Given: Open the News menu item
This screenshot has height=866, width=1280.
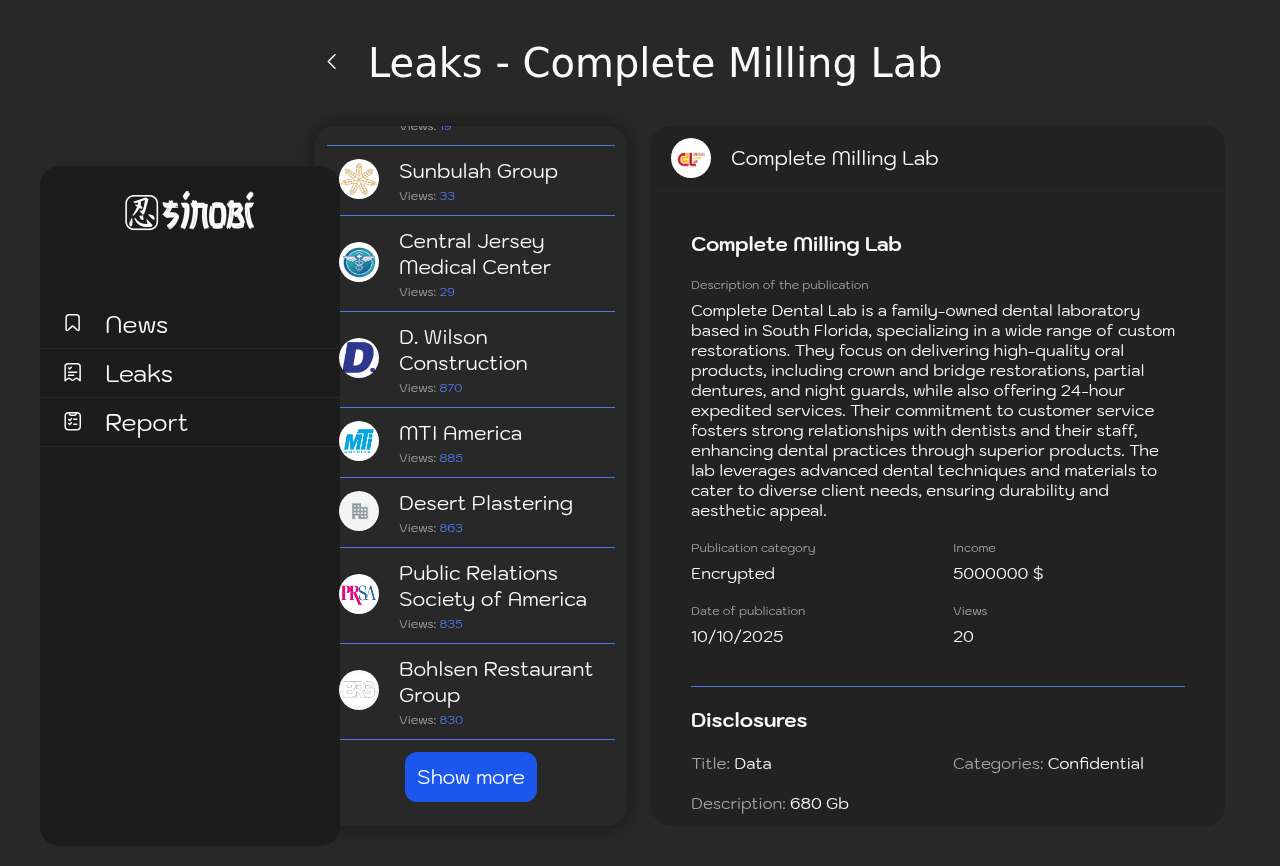Looking at the screenshot, I should [136, 325].
